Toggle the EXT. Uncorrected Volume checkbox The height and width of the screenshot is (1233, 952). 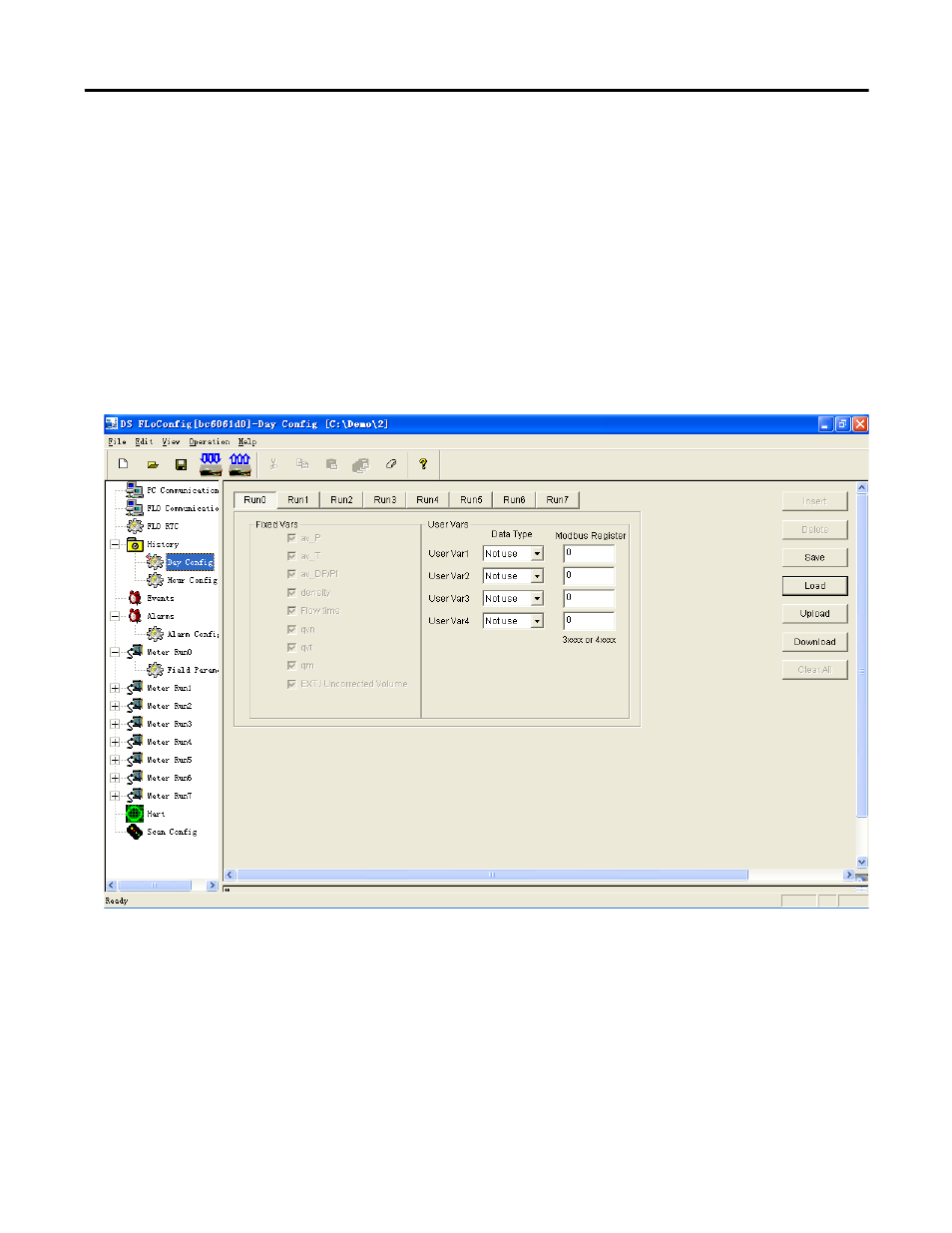[291, 684]
